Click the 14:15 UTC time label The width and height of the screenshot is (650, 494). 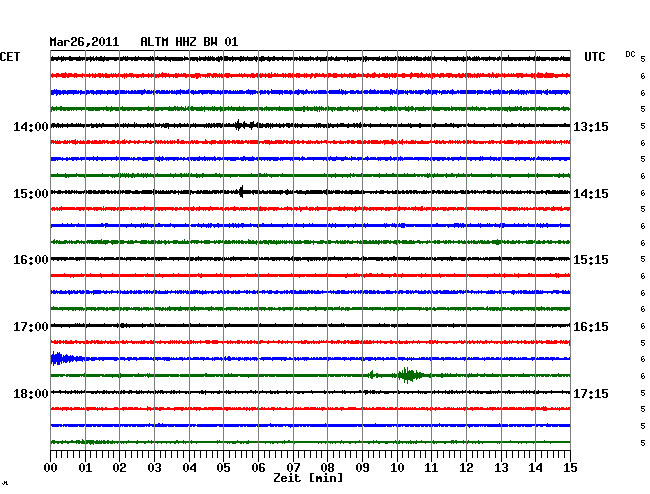(x=591, y=194)
